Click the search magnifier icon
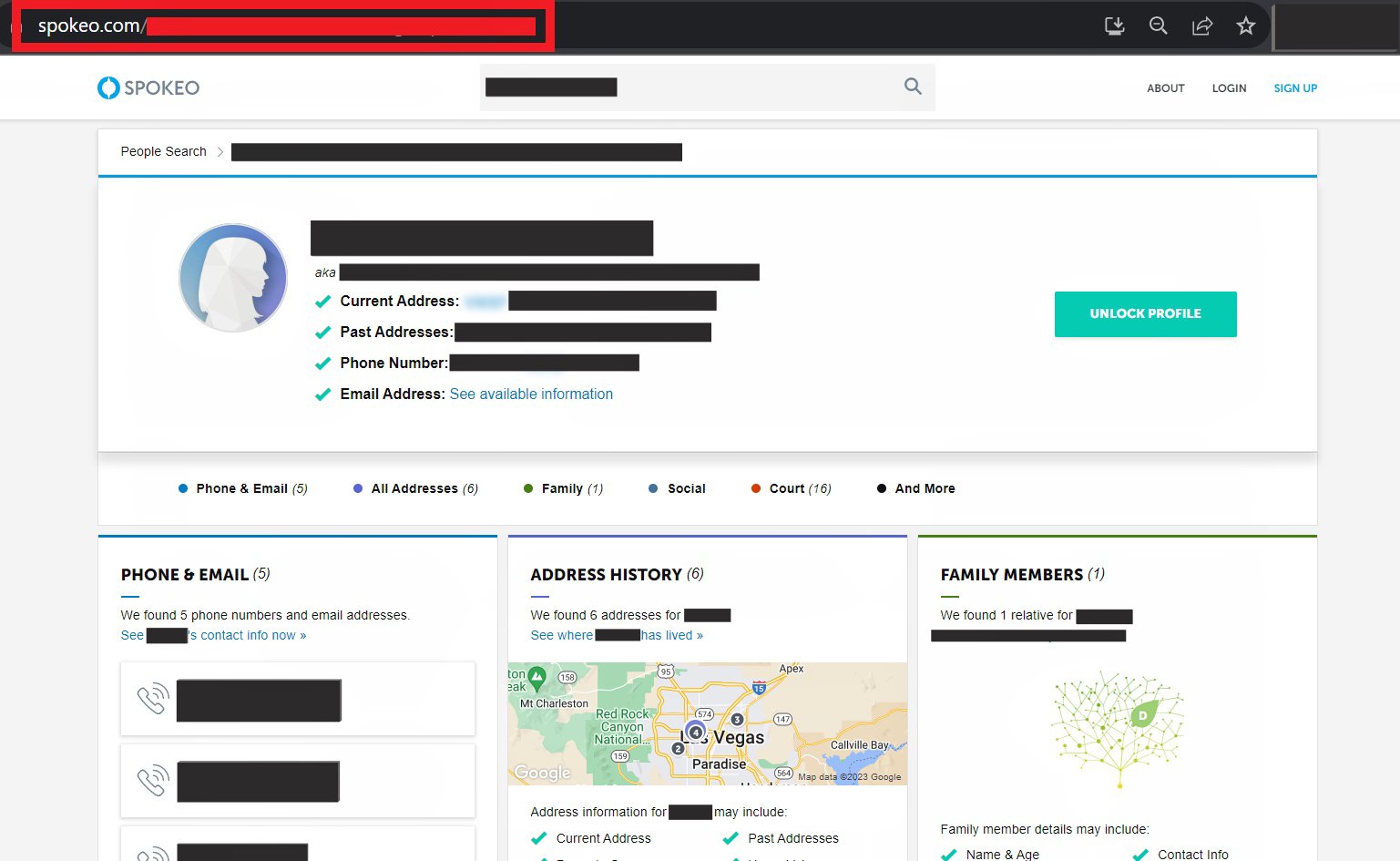 913,87
